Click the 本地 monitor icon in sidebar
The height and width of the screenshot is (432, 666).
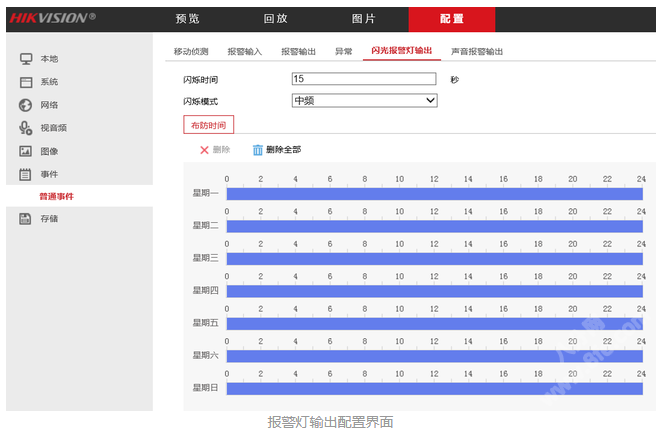tap(26, 59)
